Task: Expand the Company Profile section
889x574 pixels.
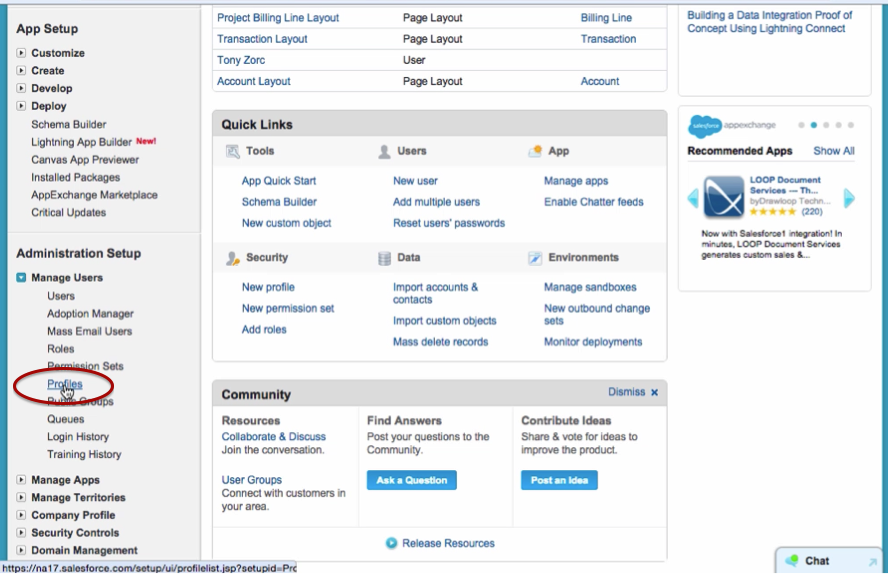Action: (21, 514)
